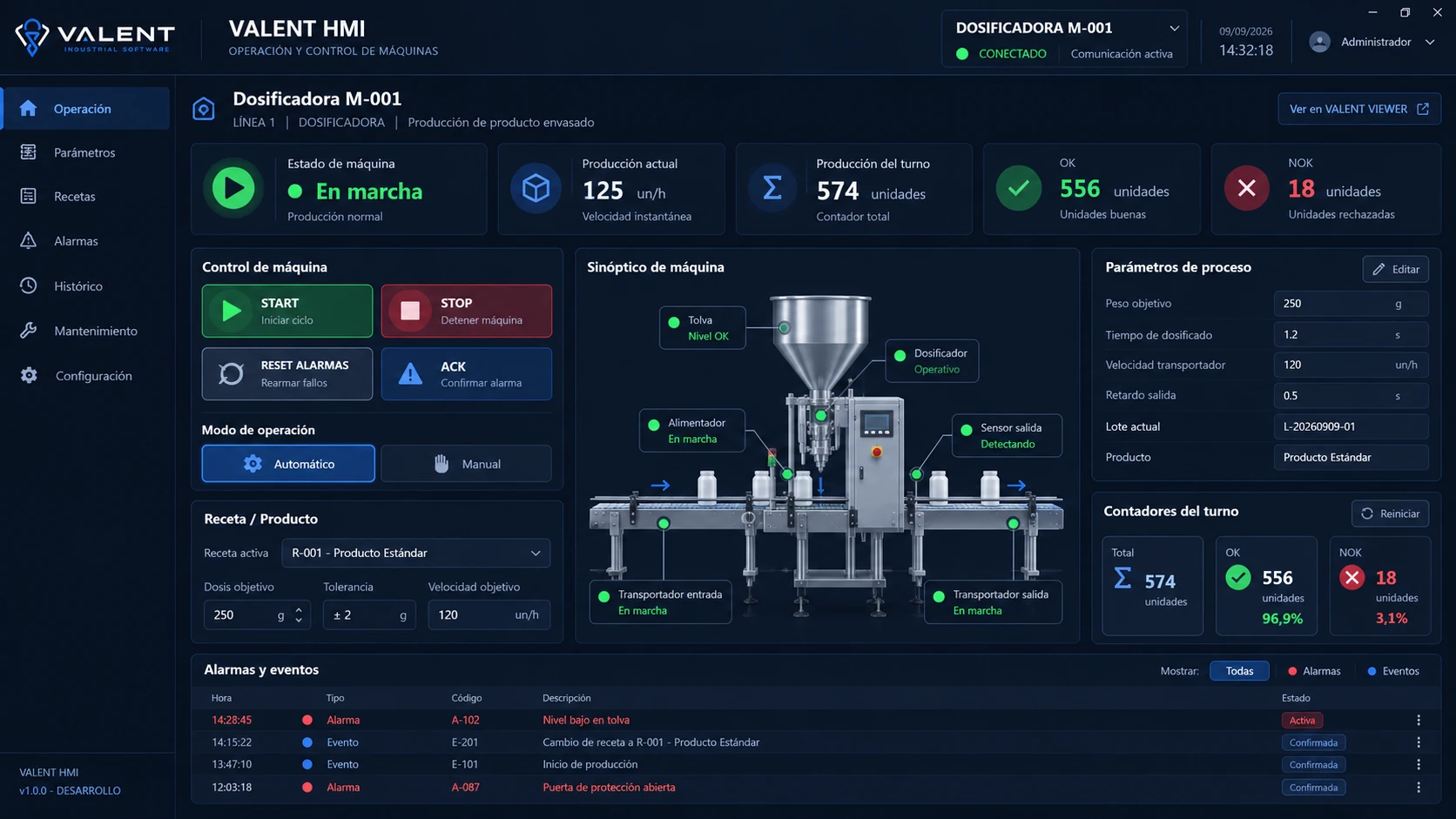Click the VALENT logo in header
The image size is (1456, 819).
94,37
